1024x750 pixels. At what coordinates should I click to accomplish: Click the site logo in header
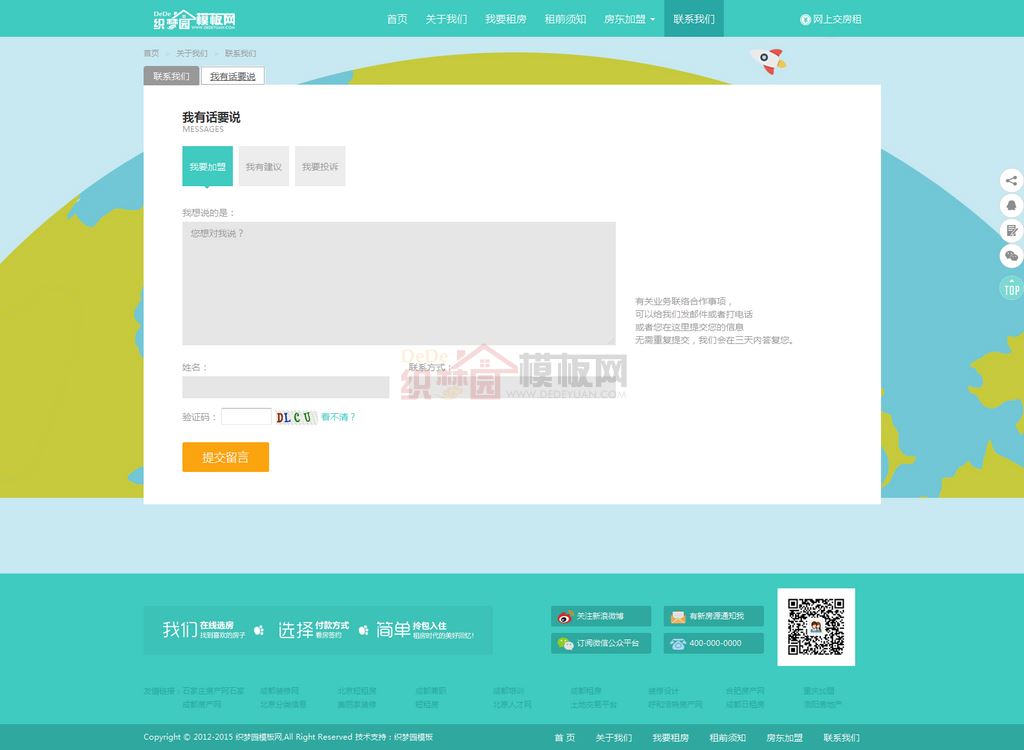point(195,19)
